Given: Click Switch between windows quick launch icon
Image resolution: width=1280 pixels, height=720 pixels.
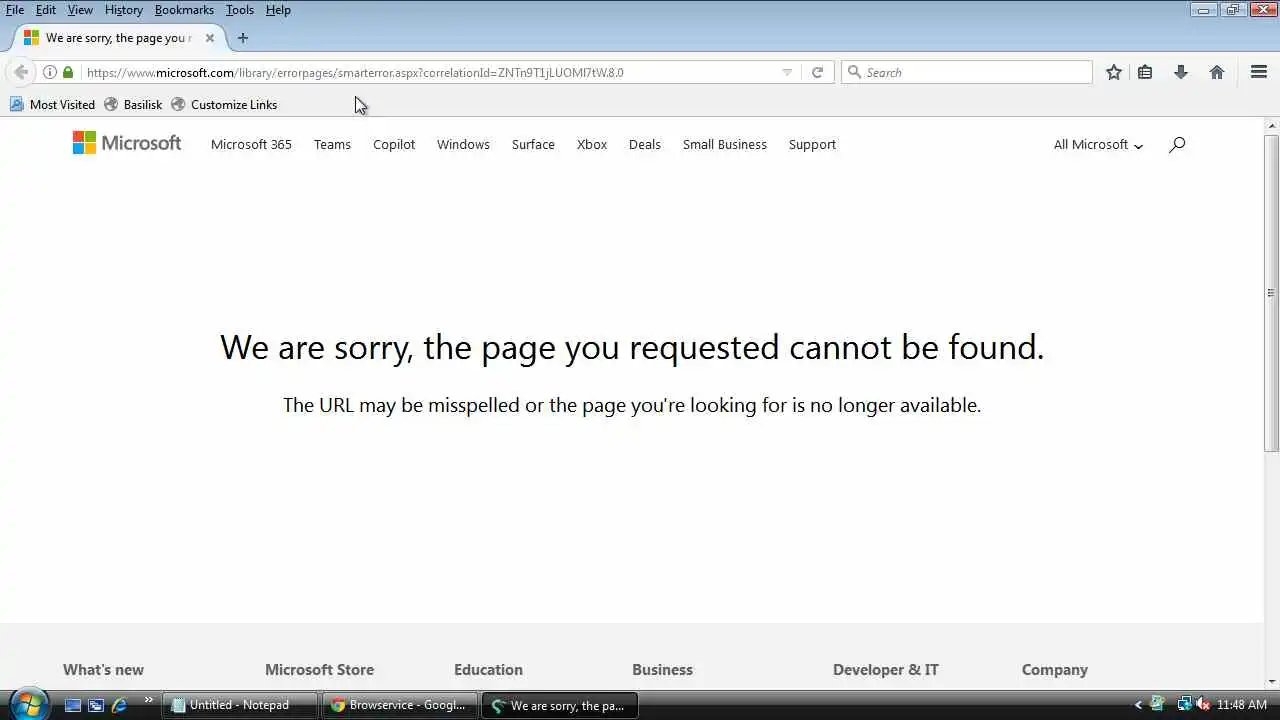Looking at the screenshot, I should (95, 705).
